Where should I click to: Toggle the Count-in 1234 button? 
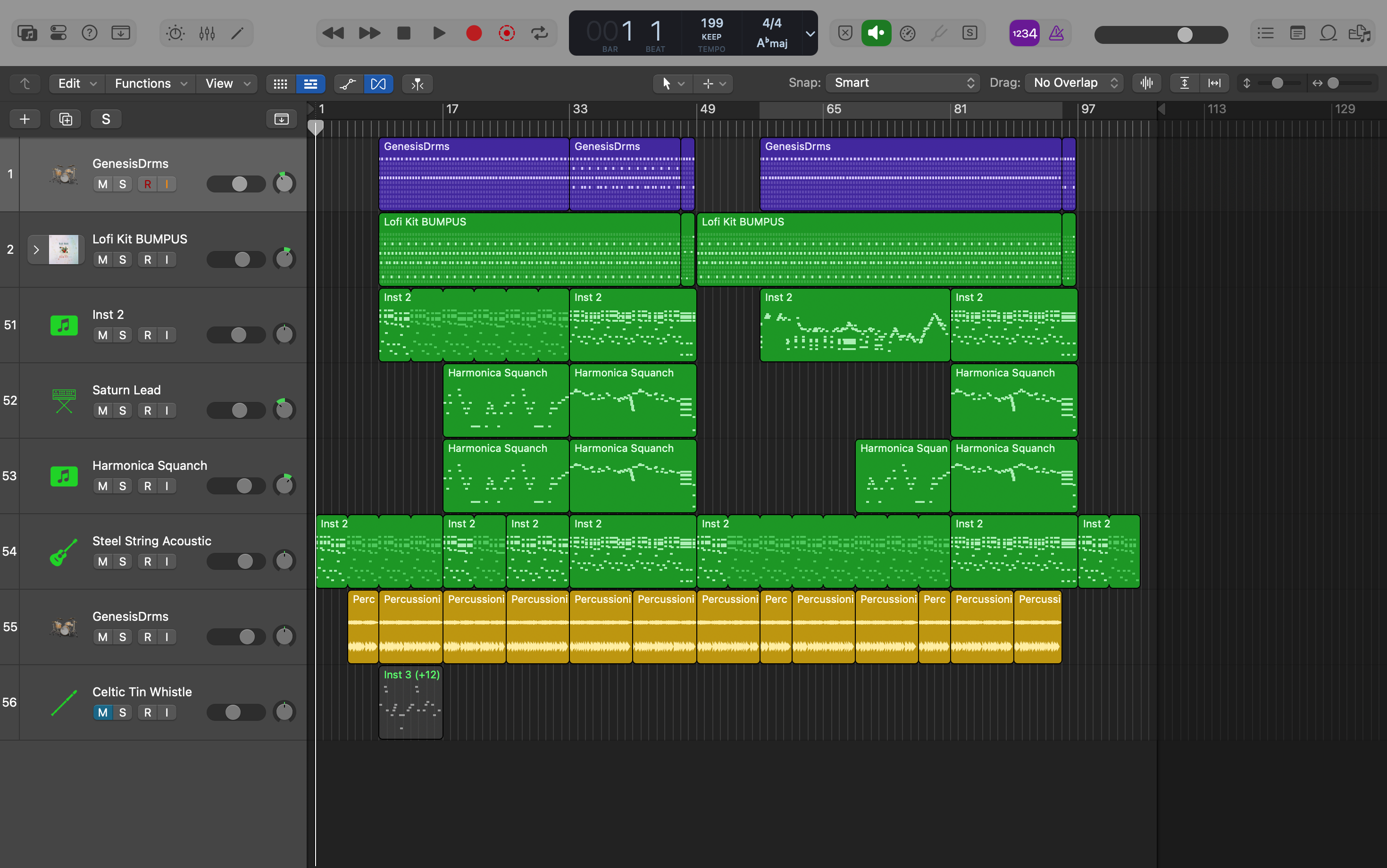coord(1024,33)
